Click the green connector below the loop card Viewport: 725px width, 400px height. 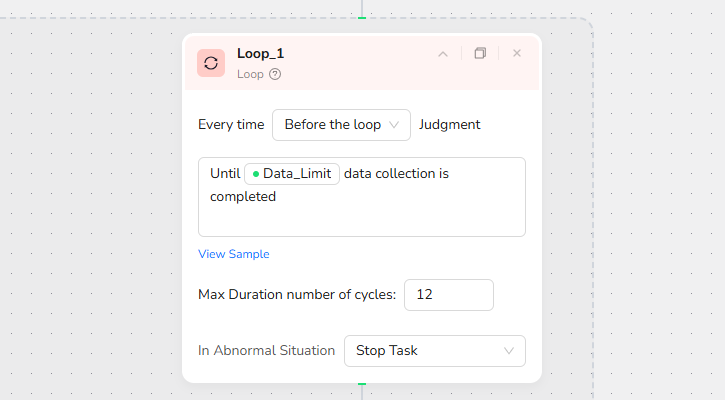pyautogui.click(x=362, y=383)
